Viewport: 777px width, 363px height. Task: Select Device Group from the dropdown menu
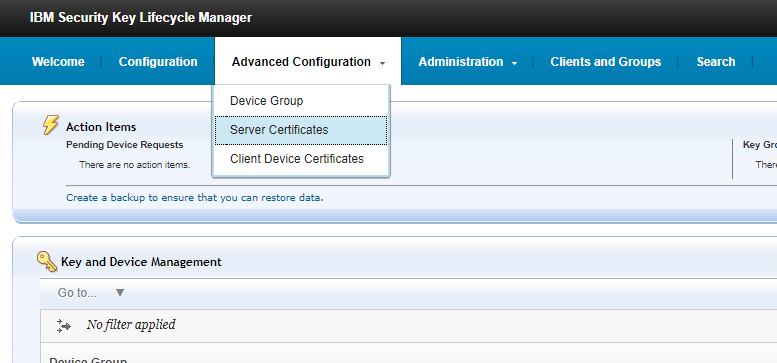tap(301, 101)
